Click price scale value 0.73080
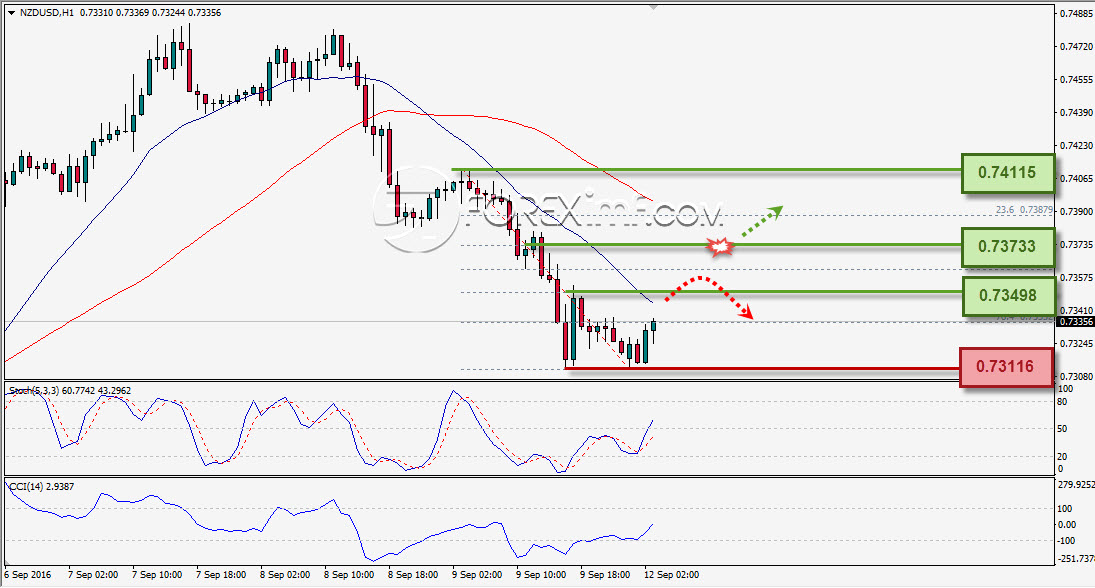This screenshot has height=588, width=1095. (1076, 376)
